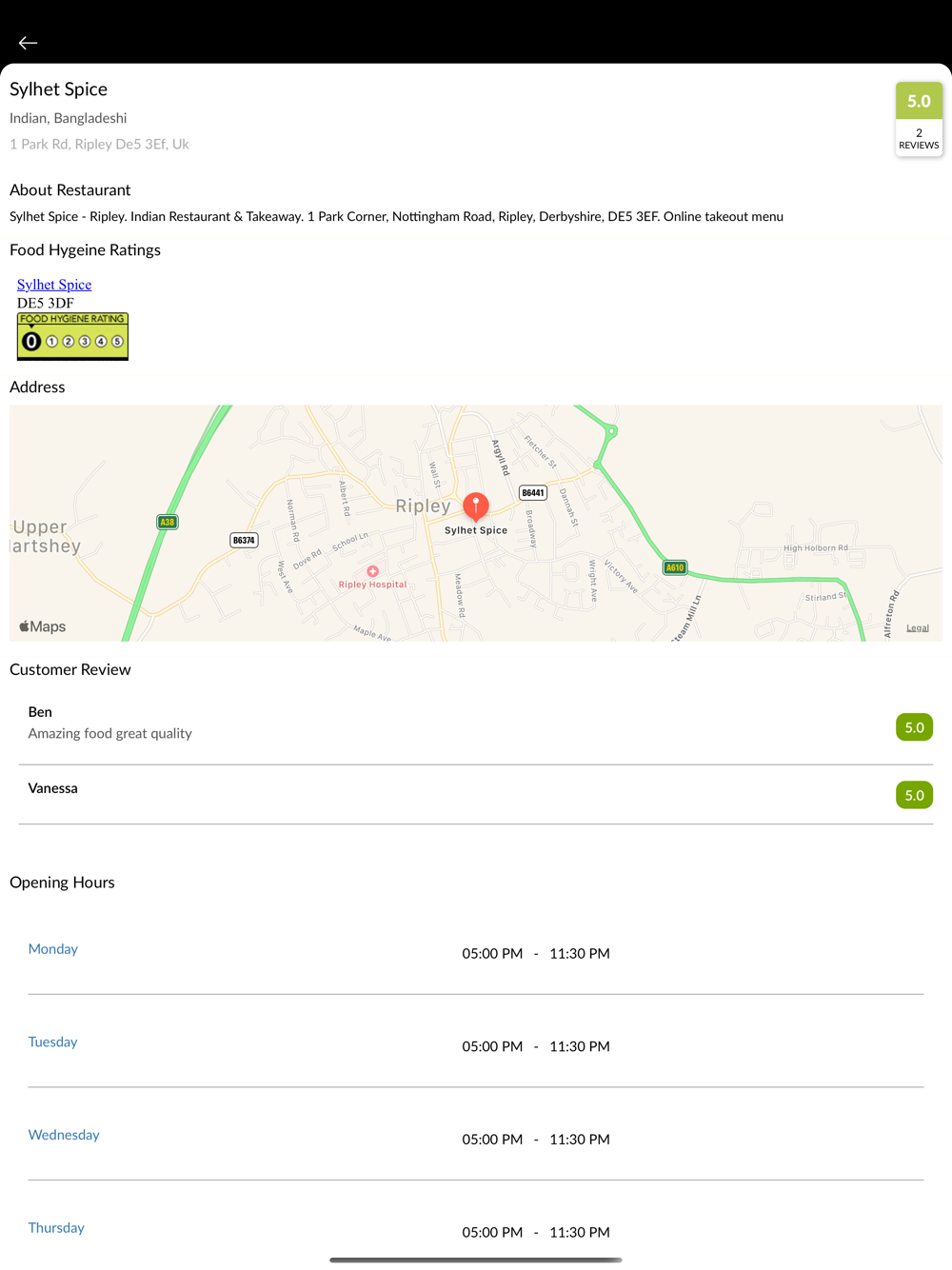952x1270 pixels.
Task: Tap the B6374 road badge on map
Action: coord(244,540)
